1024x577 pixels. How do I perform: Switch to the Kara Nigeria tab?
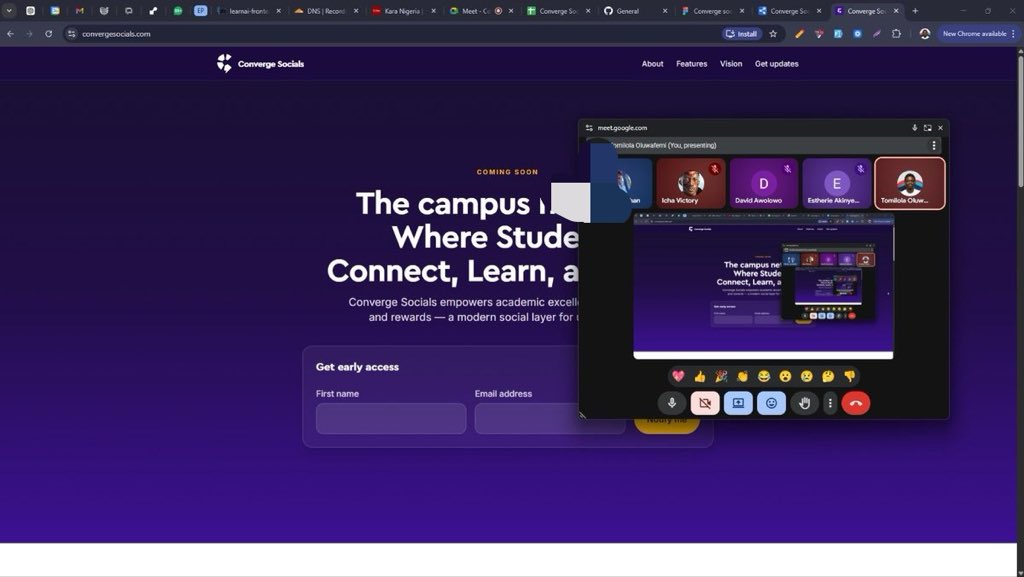pos(403,11)
